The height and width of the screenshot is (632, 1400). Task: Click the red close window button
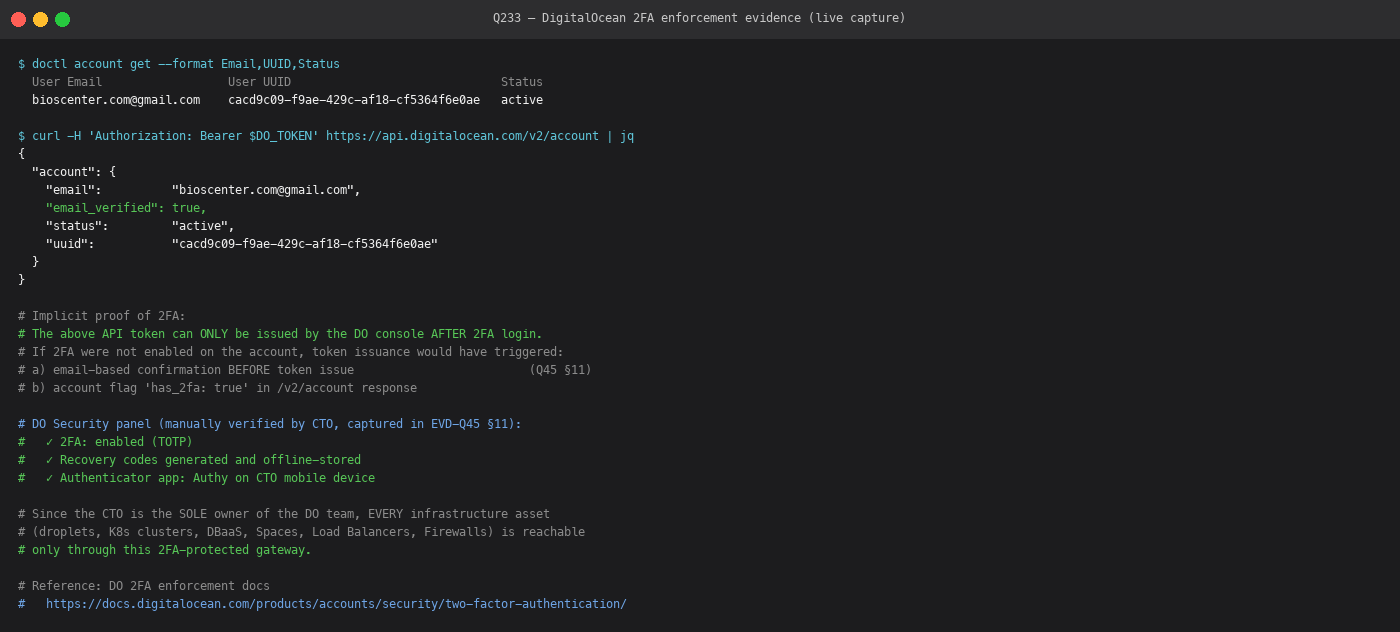coord(18,19)
